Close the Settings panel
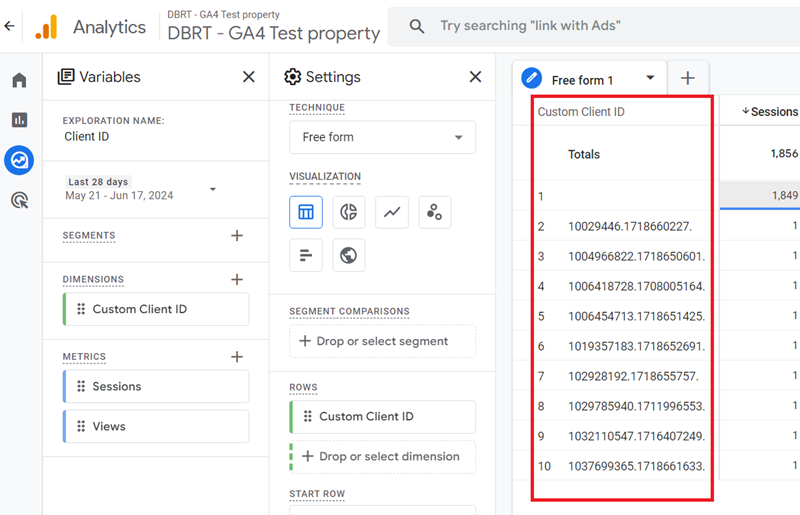 coord(475,77)
